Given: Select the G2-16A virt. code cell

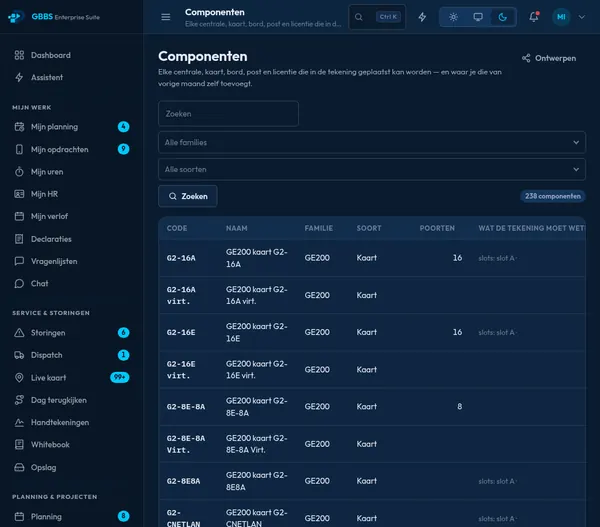Looking at the screenshot, I should click(x=181, y=295).
